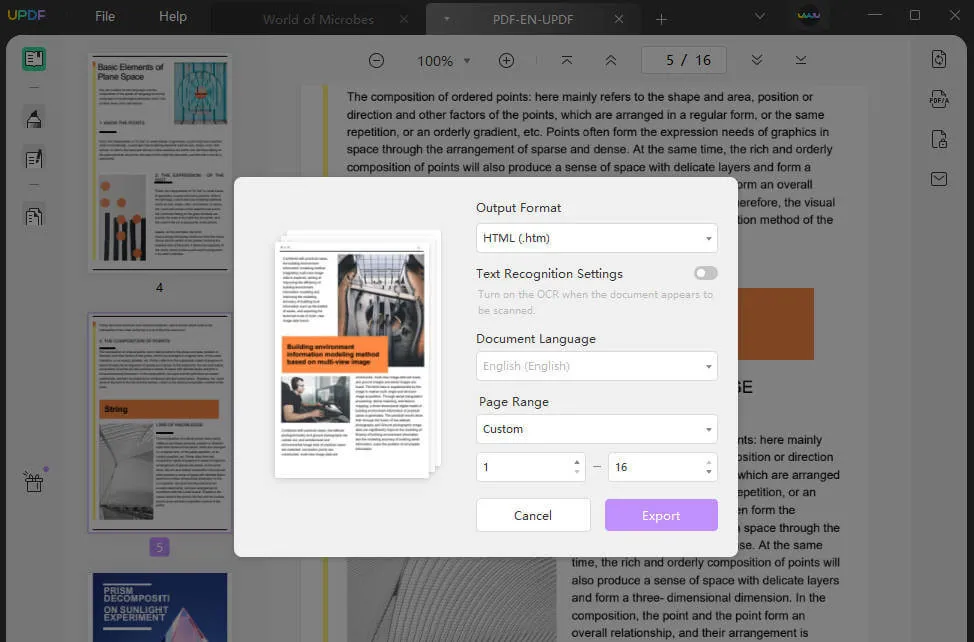Click the purple Export button
This screenshot has height=642, width=974.
click(x=661, y=515)
